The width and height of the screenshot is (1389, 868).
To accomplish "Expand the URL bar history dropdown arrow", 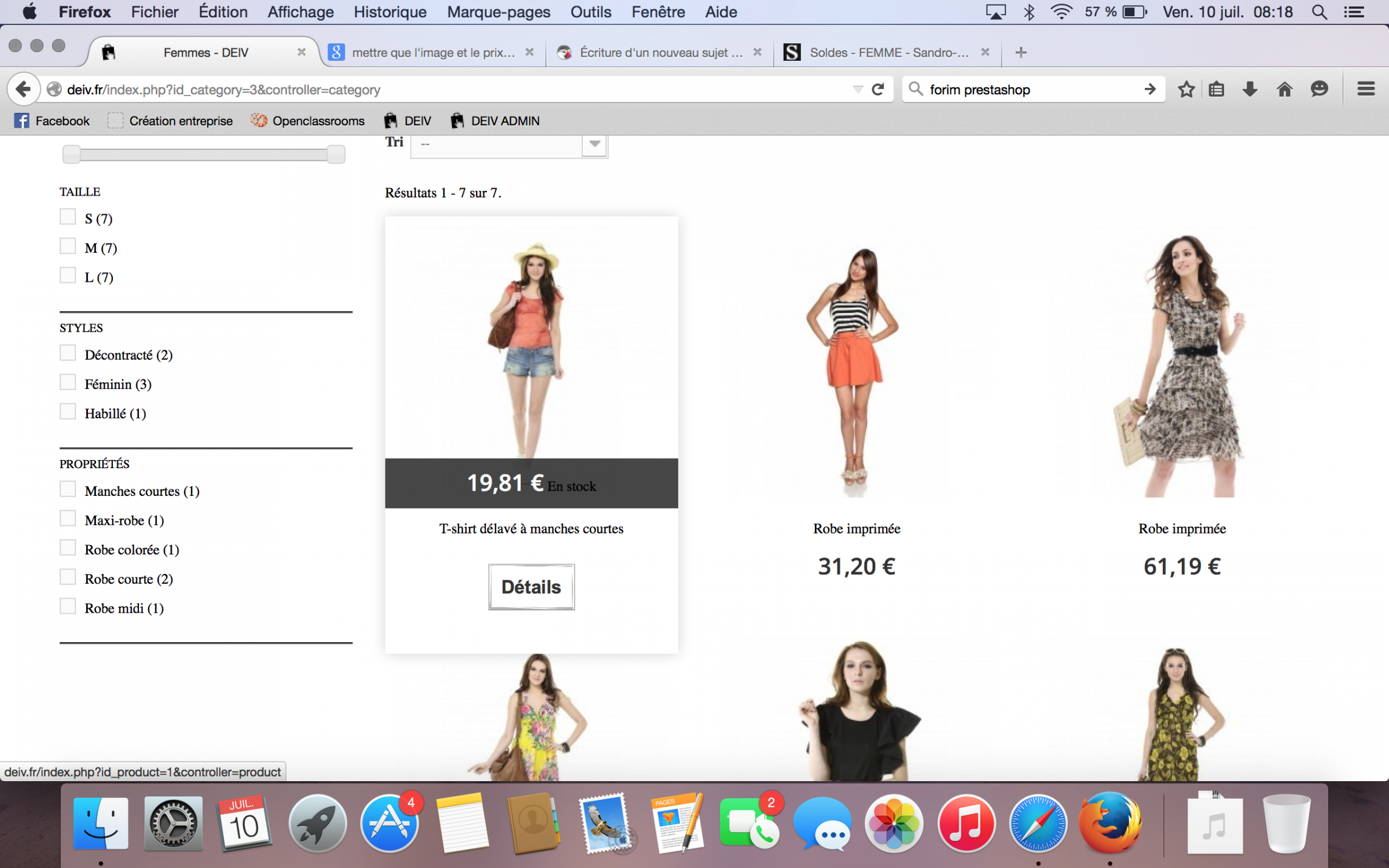I will click(x=858, y=89).
